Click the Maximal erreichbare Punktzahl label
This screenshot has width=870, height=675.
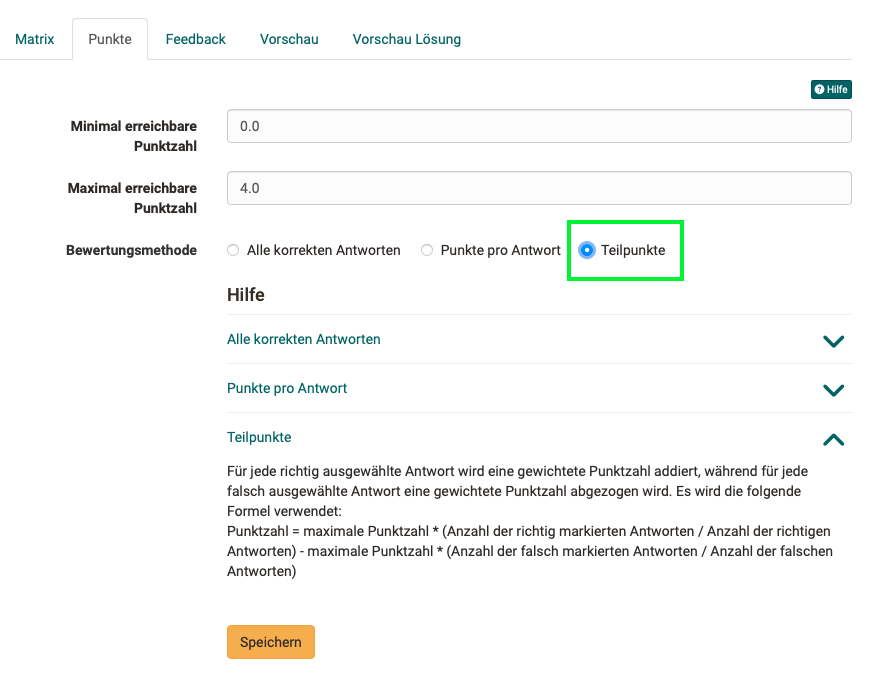132,198
